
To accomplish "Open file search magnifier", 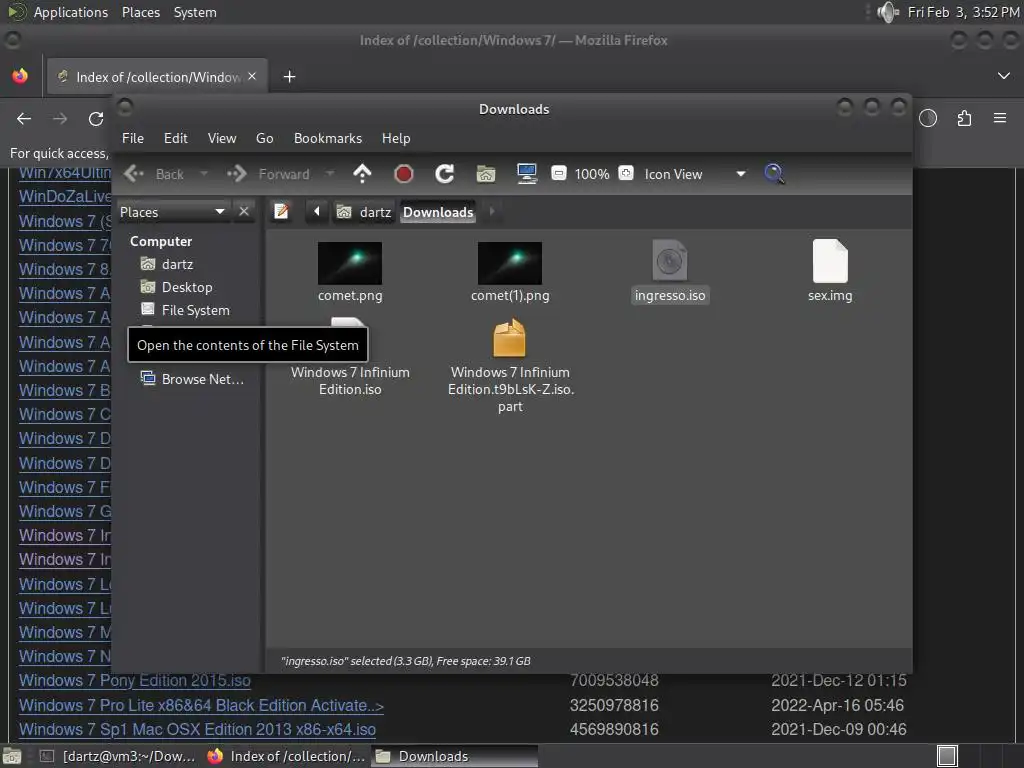I will (x=774, y=174).
